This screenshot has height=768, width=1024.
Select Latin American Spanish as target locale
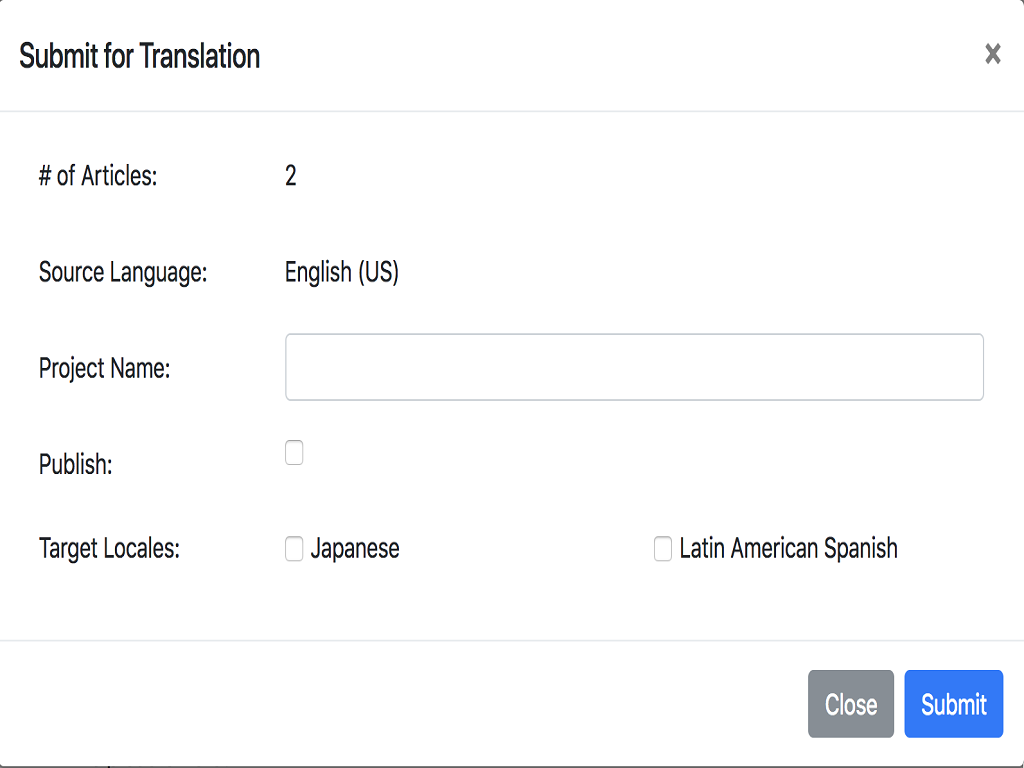click(662, 548)
